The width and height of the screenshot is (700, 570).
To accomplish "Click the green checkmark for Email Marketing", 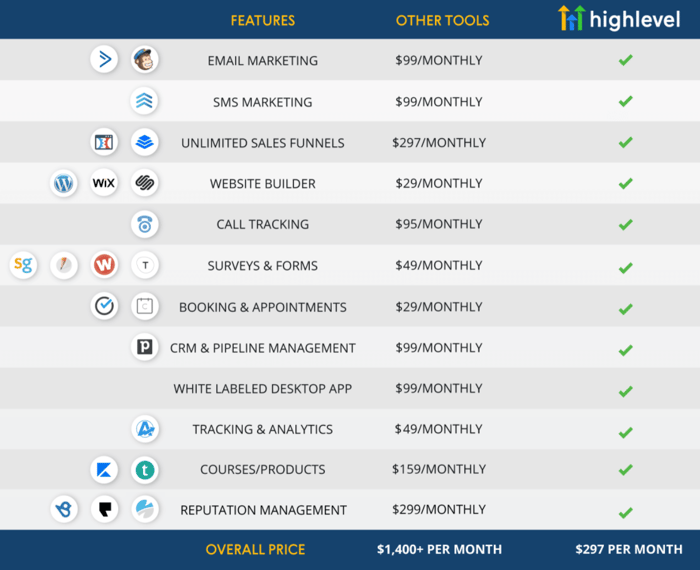I will (x=625, y=60).
